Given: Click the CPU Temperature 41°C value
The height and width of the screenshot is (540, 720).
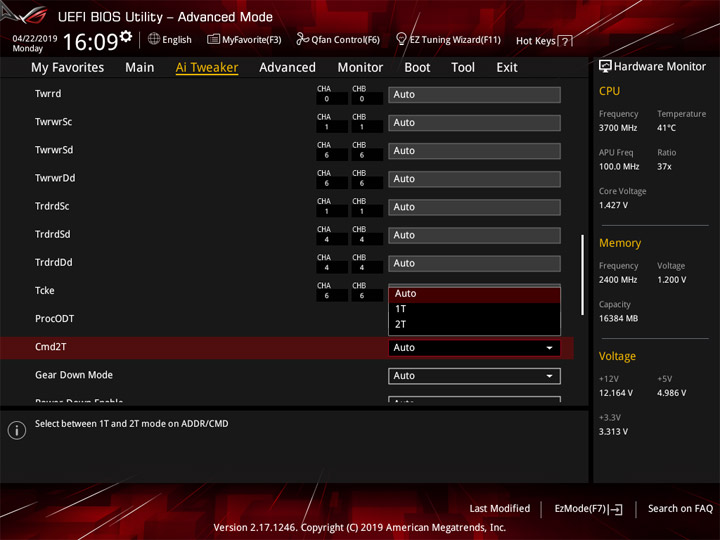Looking at the screenshot, I should [666, 128].
